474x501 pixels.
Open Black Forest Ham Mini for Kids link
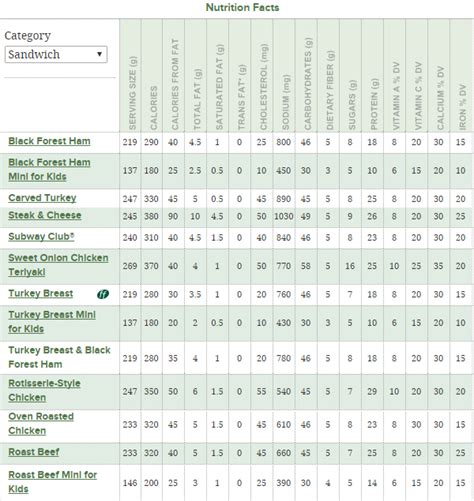[x=49, y=169]
